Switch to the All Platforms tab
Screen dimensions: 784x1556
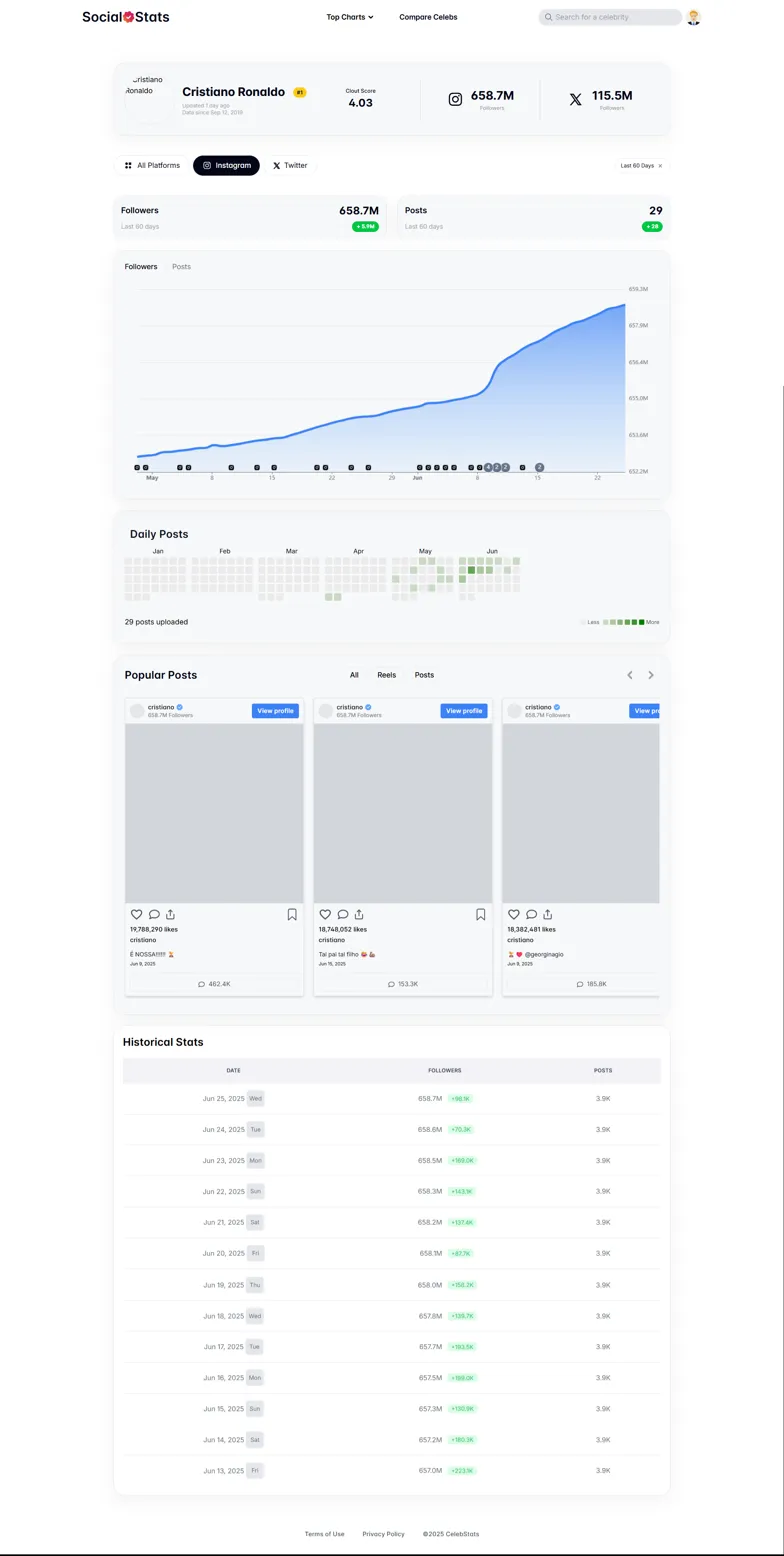[x=152, y=165]
